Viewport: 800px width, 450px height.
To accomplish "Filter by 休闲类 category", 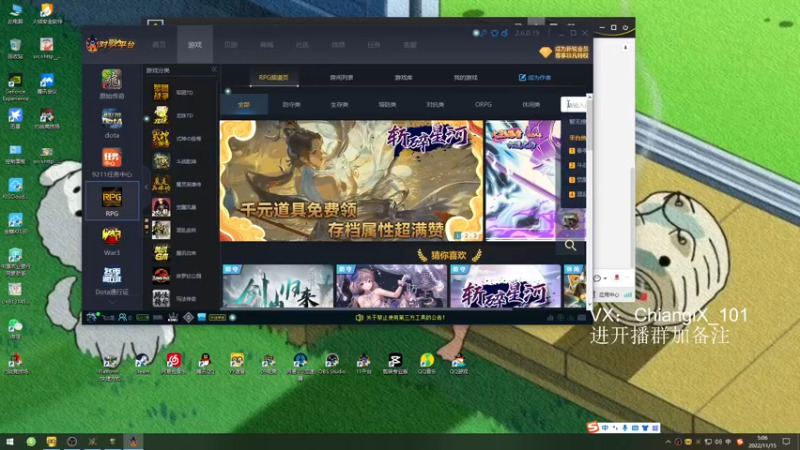I will [x=531, y=104].
